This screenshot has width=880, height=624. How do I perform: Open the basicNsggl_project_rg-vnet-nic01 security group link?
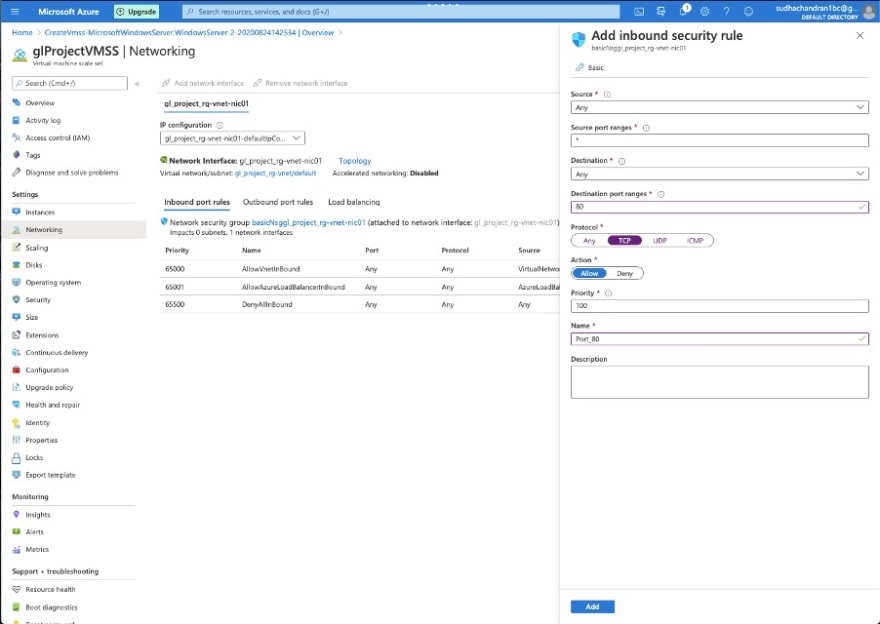309,222
